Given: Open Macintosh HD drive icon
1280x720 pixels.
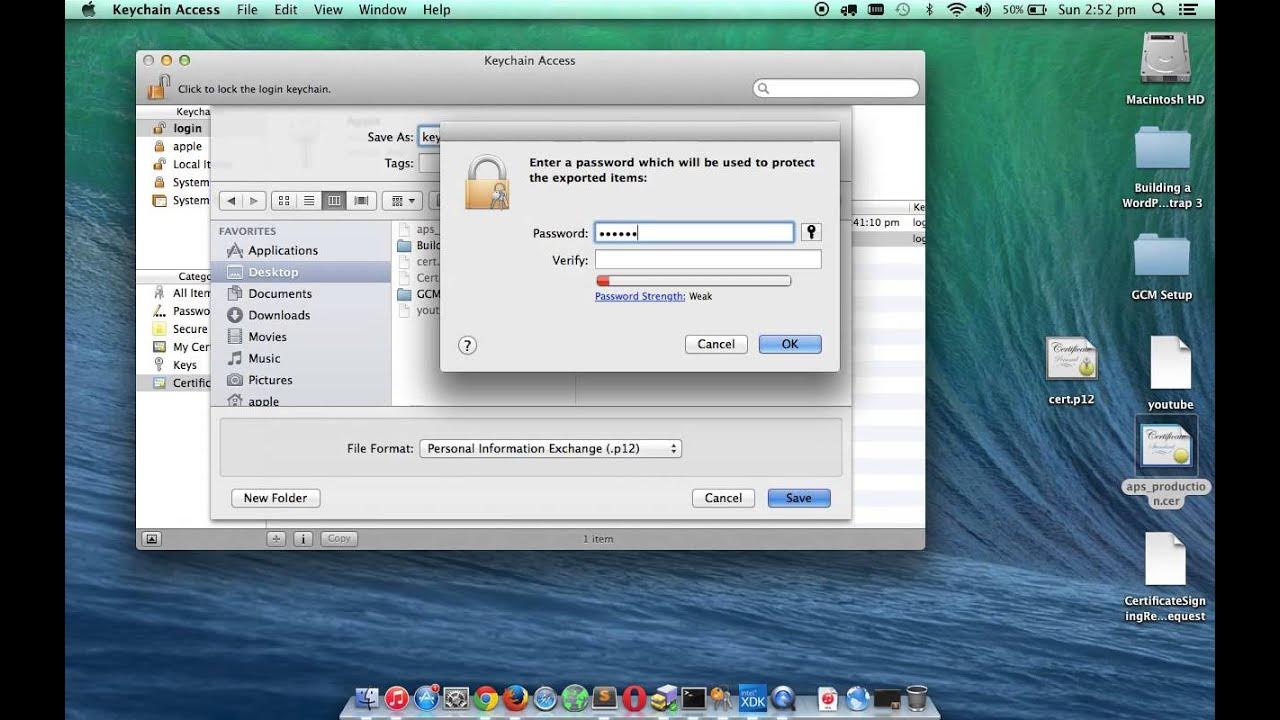Looking at the screenshot, I should pos(1165,68).
